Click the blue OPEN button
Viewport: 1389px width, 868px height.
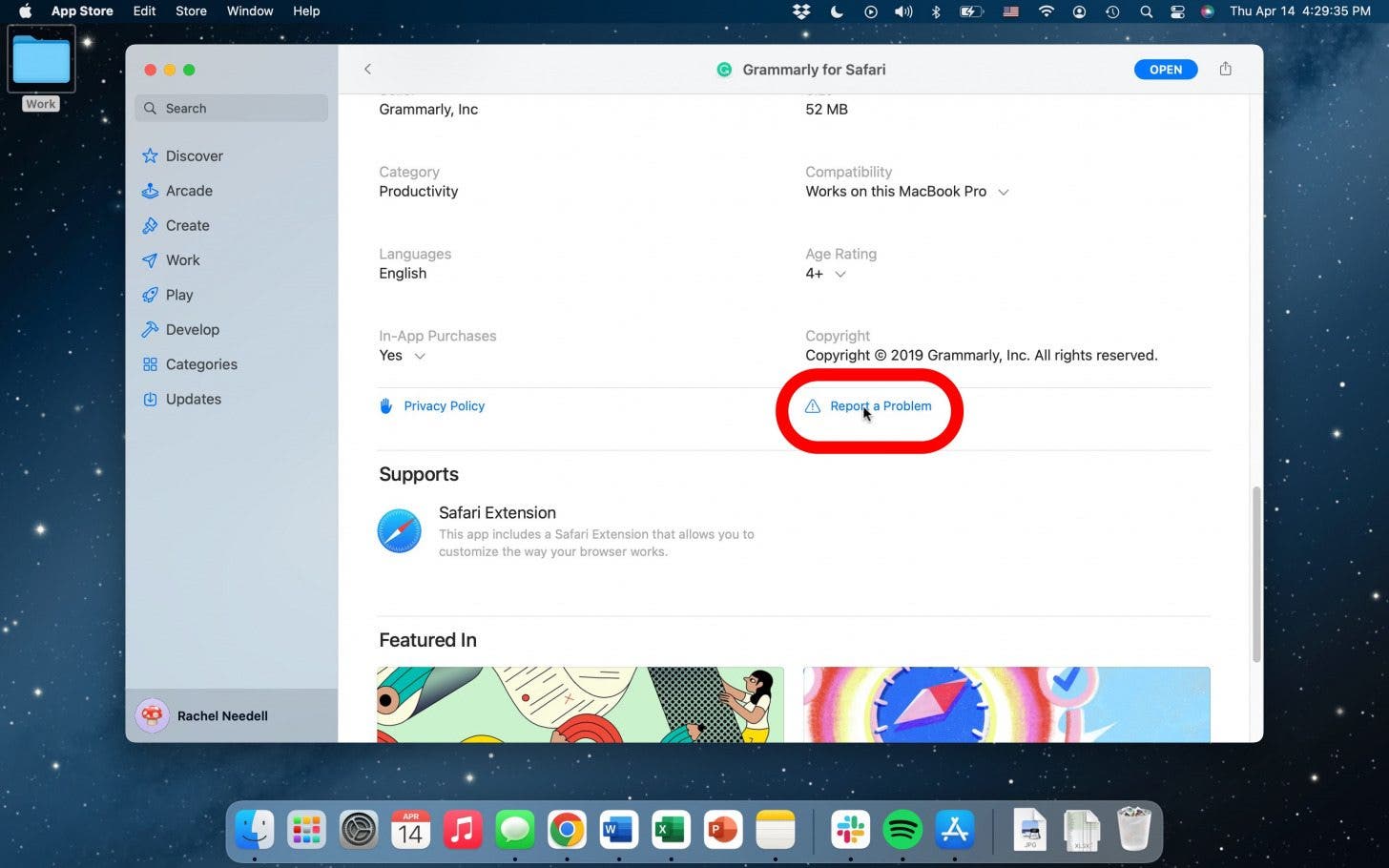1165,70
